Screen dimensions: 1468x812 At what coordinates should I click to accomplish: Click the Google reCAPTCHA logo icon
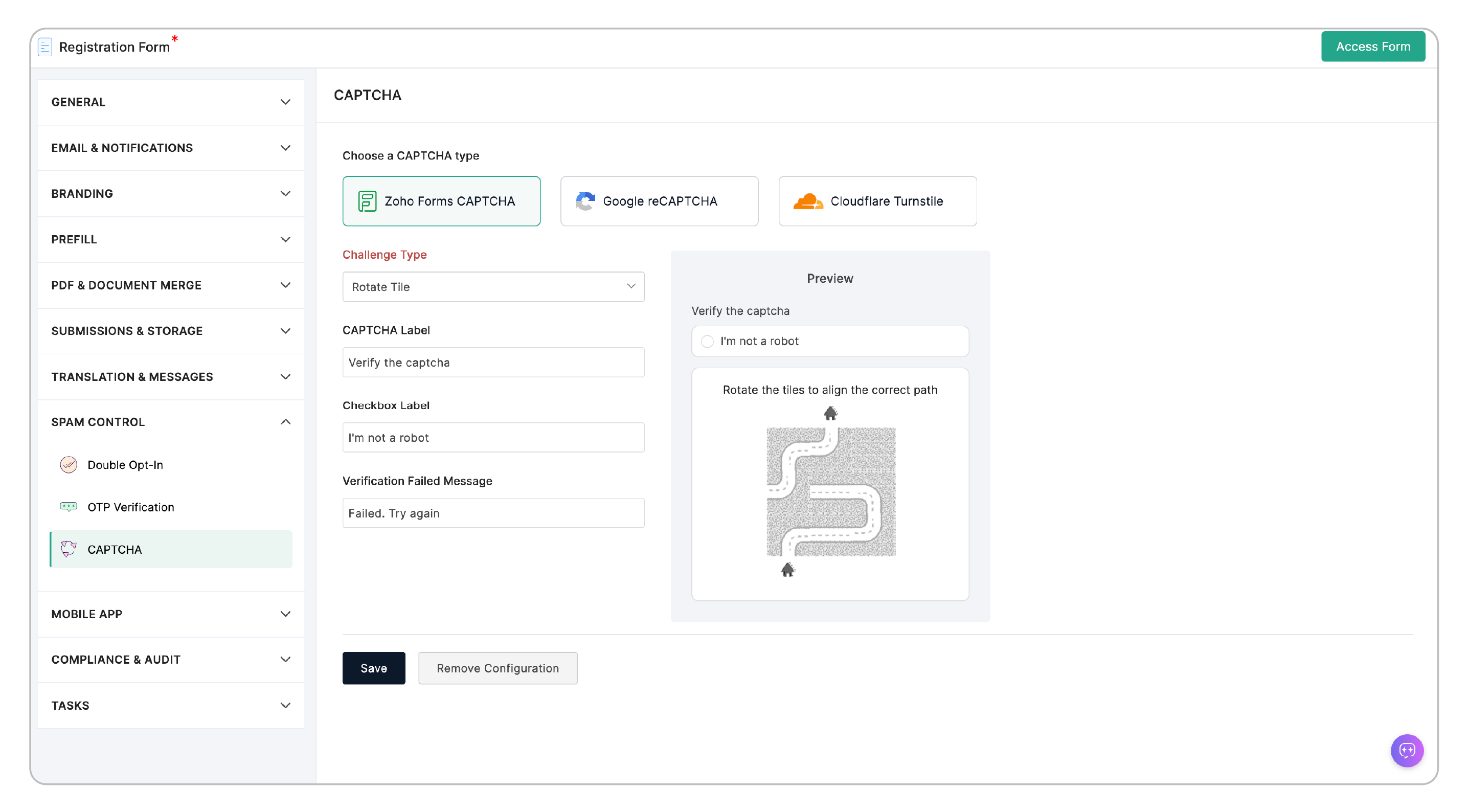pyautogui.click(x=585, y=201)
